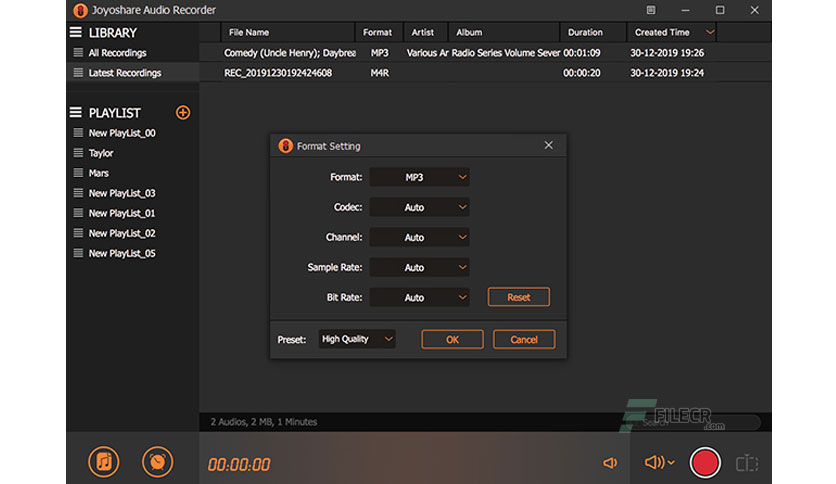The image size is (836, 484).
Task: Click the Various Ar artist cell
Action: point(427,53)
